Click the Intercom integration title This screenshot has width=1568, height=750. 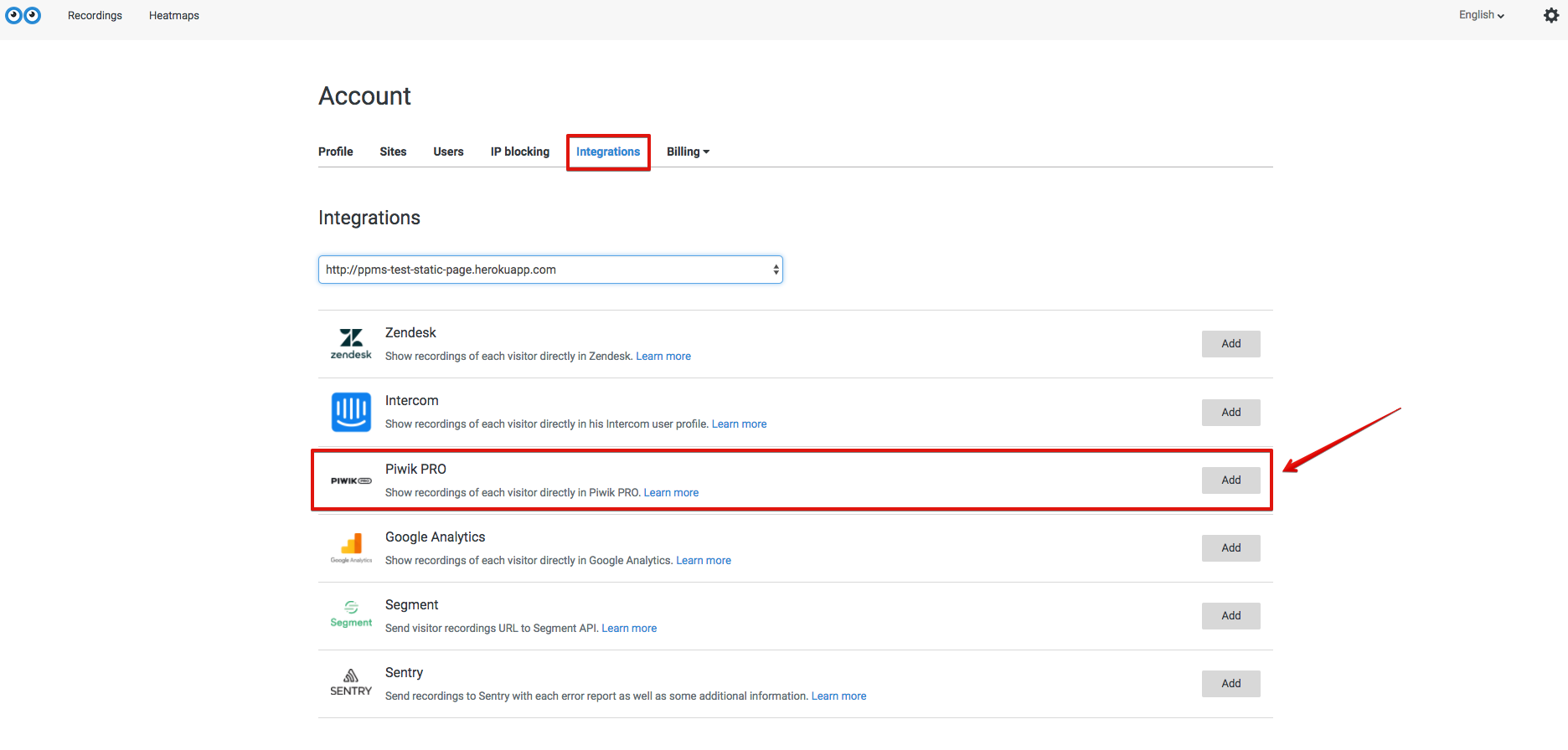tap(412, 401)
